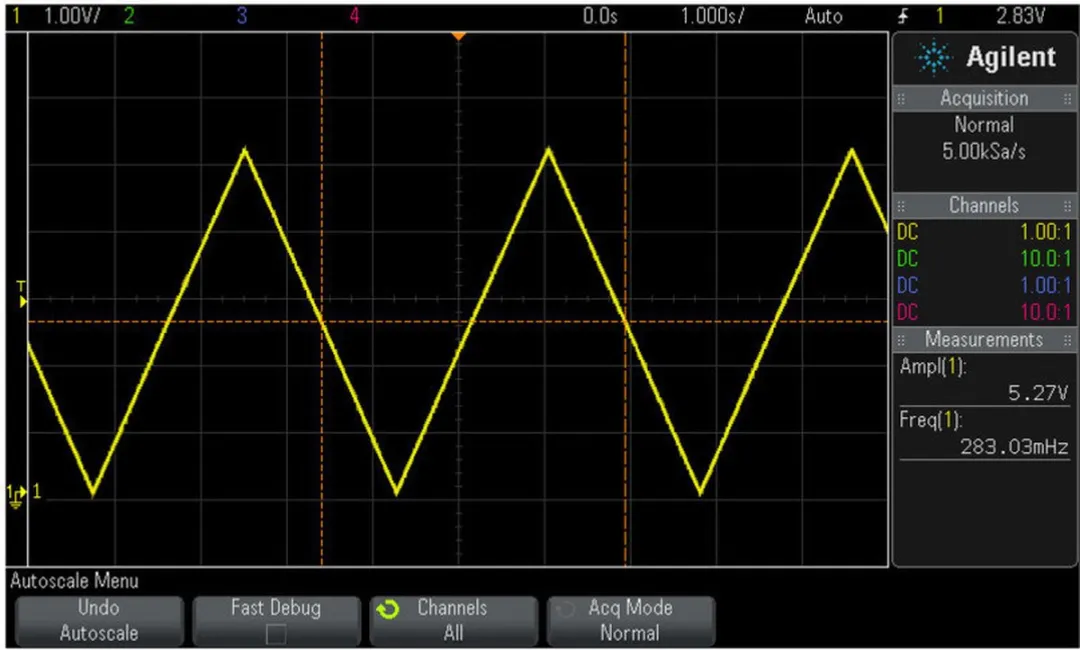Select the blue DC 1.00:1 channel row
Image resolution: width=1080 pixels, height=650 pixels.
coord(984,285)
